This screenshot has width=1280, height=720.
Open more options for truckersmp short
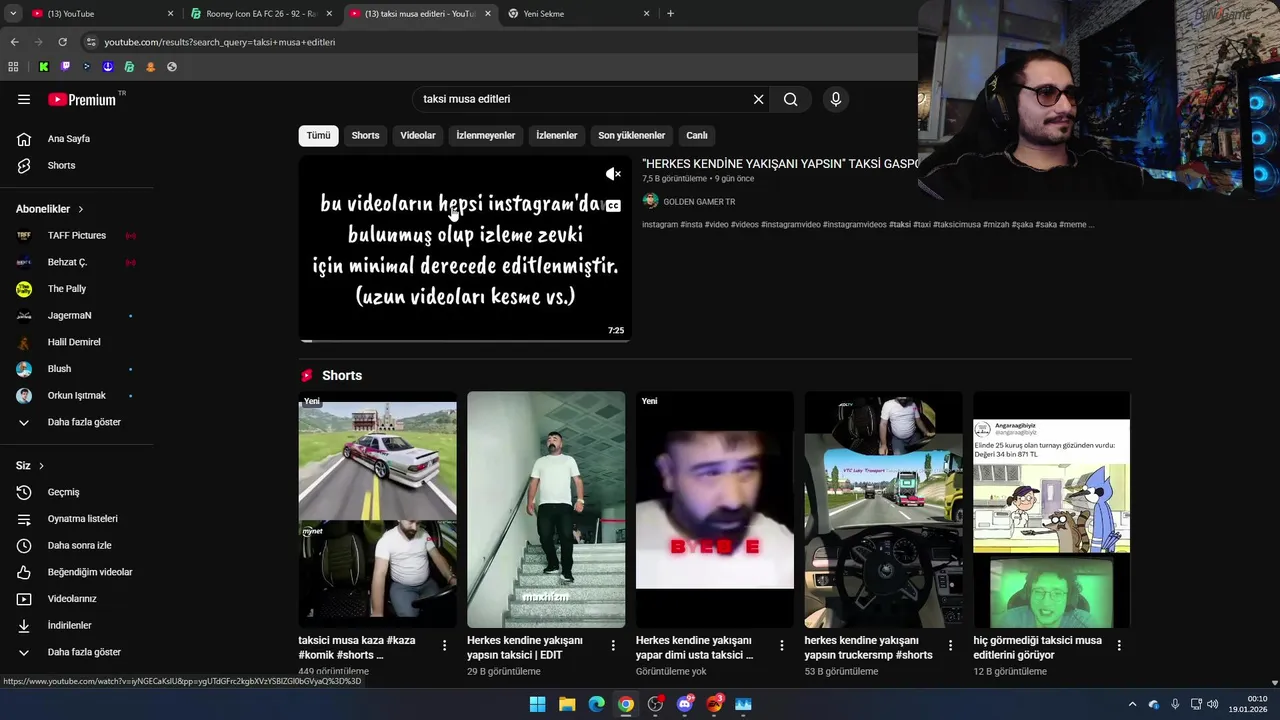pyautogui.click(x=950, y=646)
